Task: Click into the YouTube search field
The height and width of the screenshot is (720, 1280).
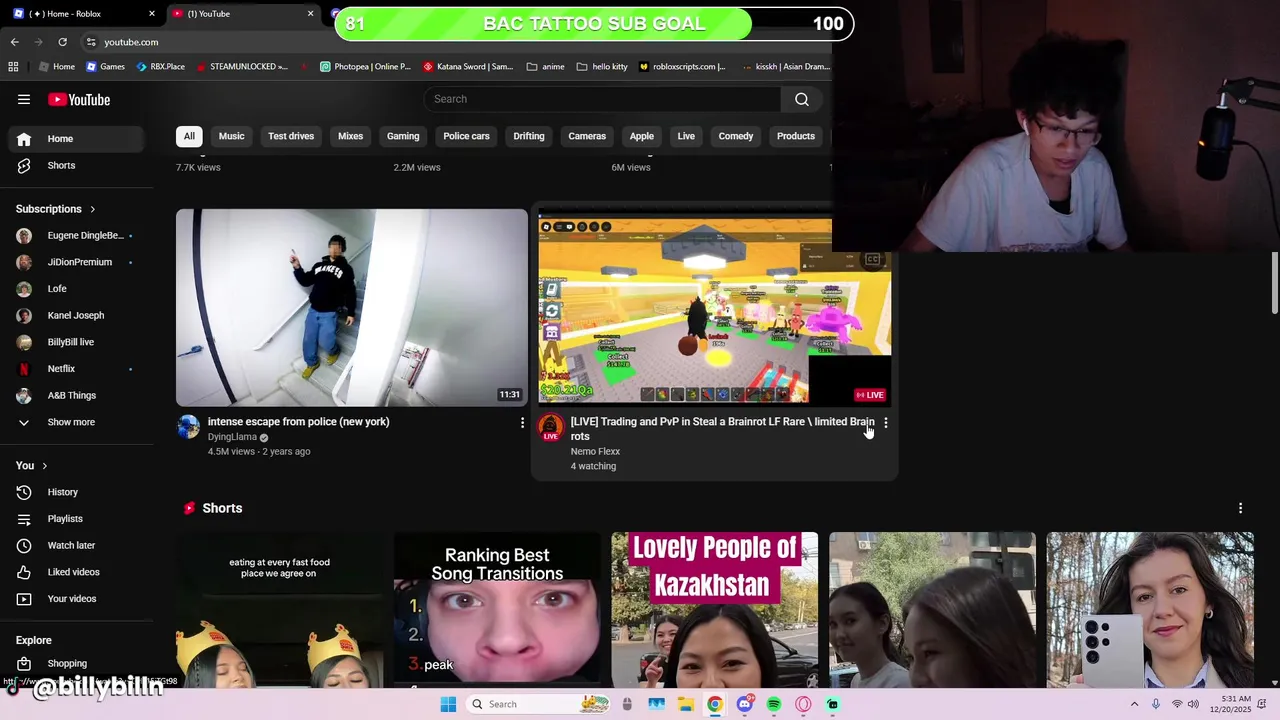Action: pos(602,99)
